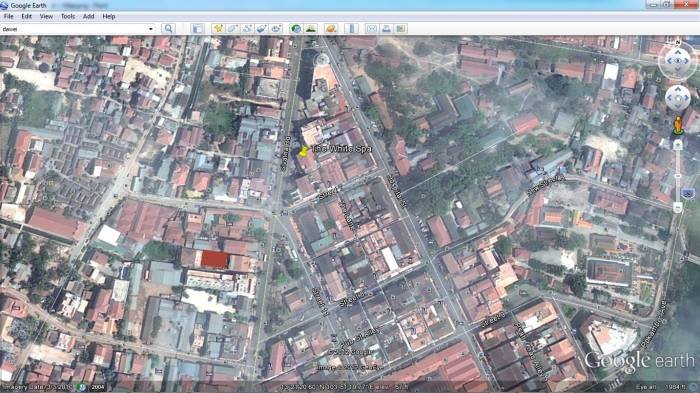Click The White Spa placemark pin

pos(304,151)
